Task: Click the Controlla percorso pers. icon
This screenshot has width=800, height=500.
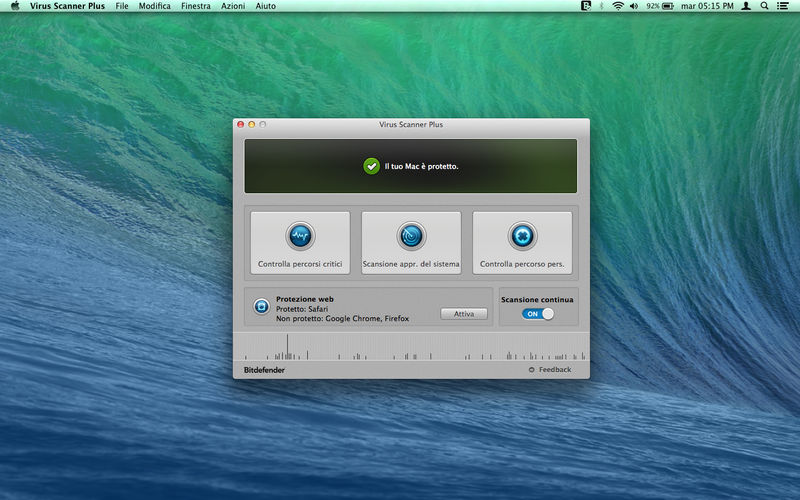Action: (x=522, y=236)
